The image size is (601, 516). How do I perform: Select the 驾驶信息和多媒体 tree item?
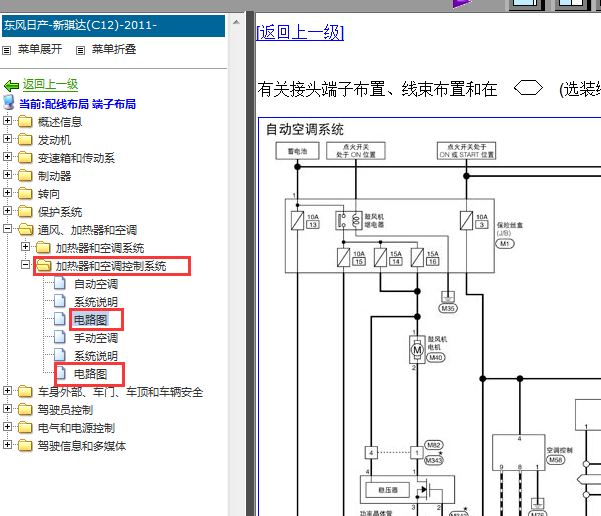(x=82, y=446)
